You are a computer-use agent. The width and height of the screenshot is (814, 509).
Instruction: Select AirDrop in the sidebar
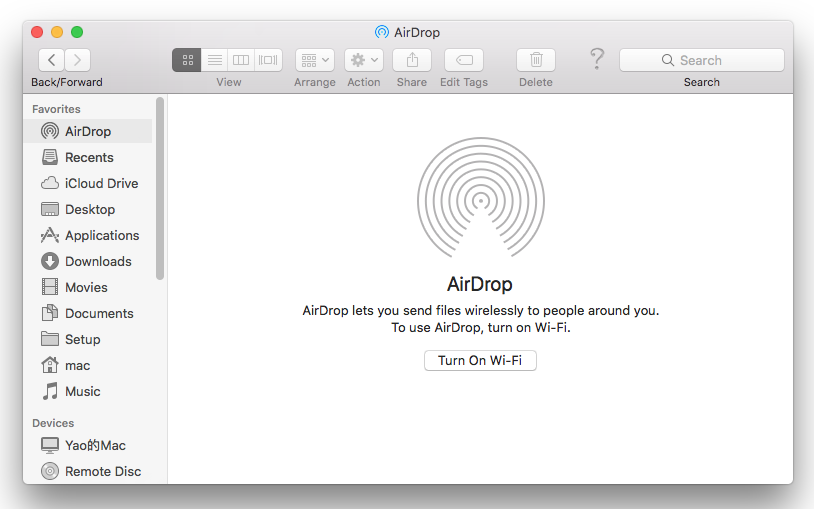click(x=88, y=131)
